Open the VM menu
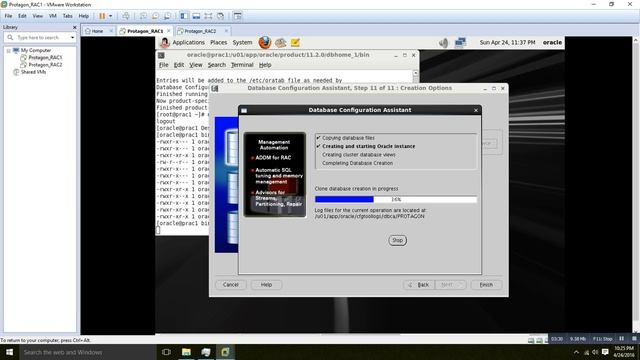The height and width of the screenshot is (360, 640). (x=53, y=16)
